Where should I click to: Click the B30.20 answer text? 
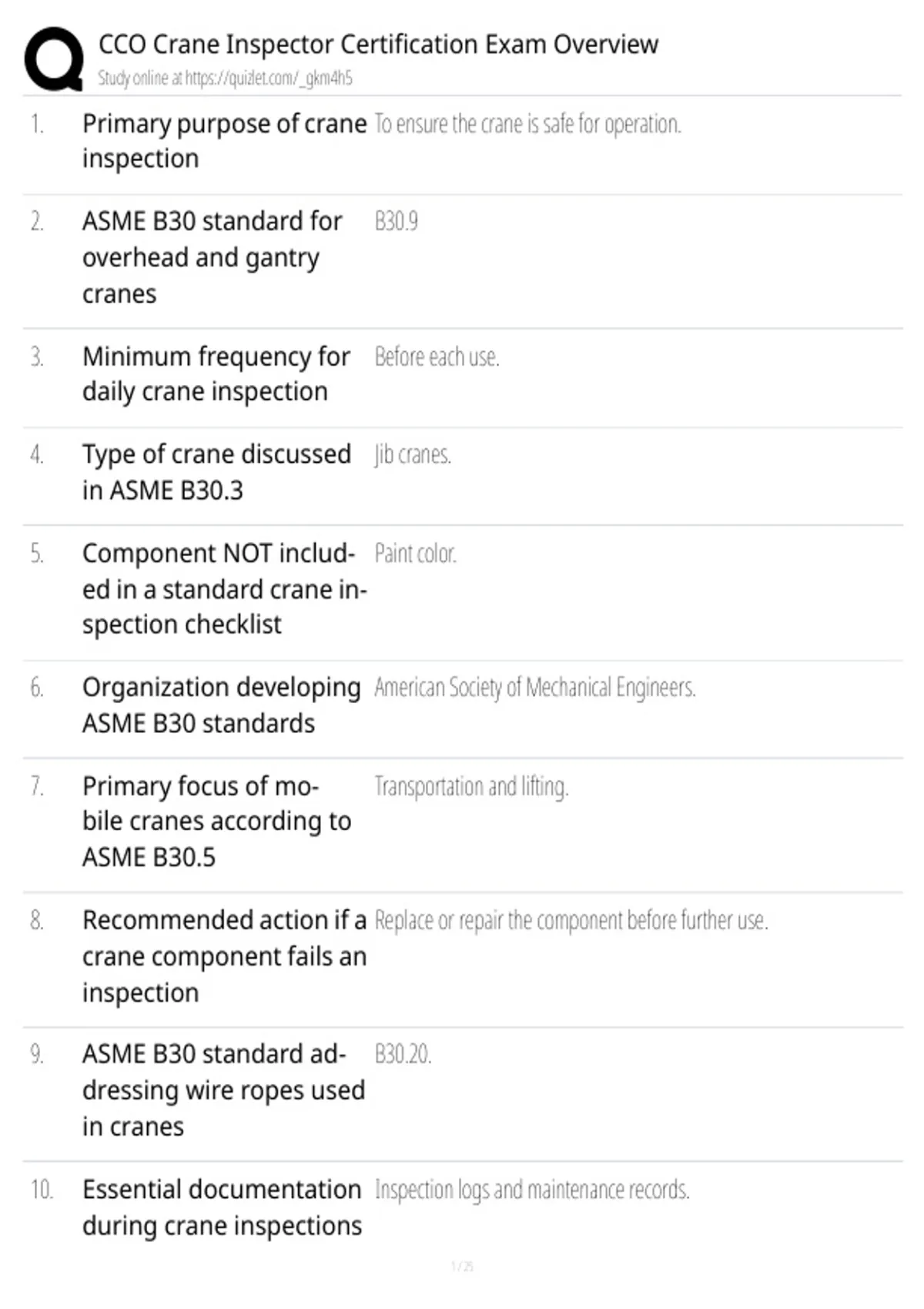click(403, 1054)
